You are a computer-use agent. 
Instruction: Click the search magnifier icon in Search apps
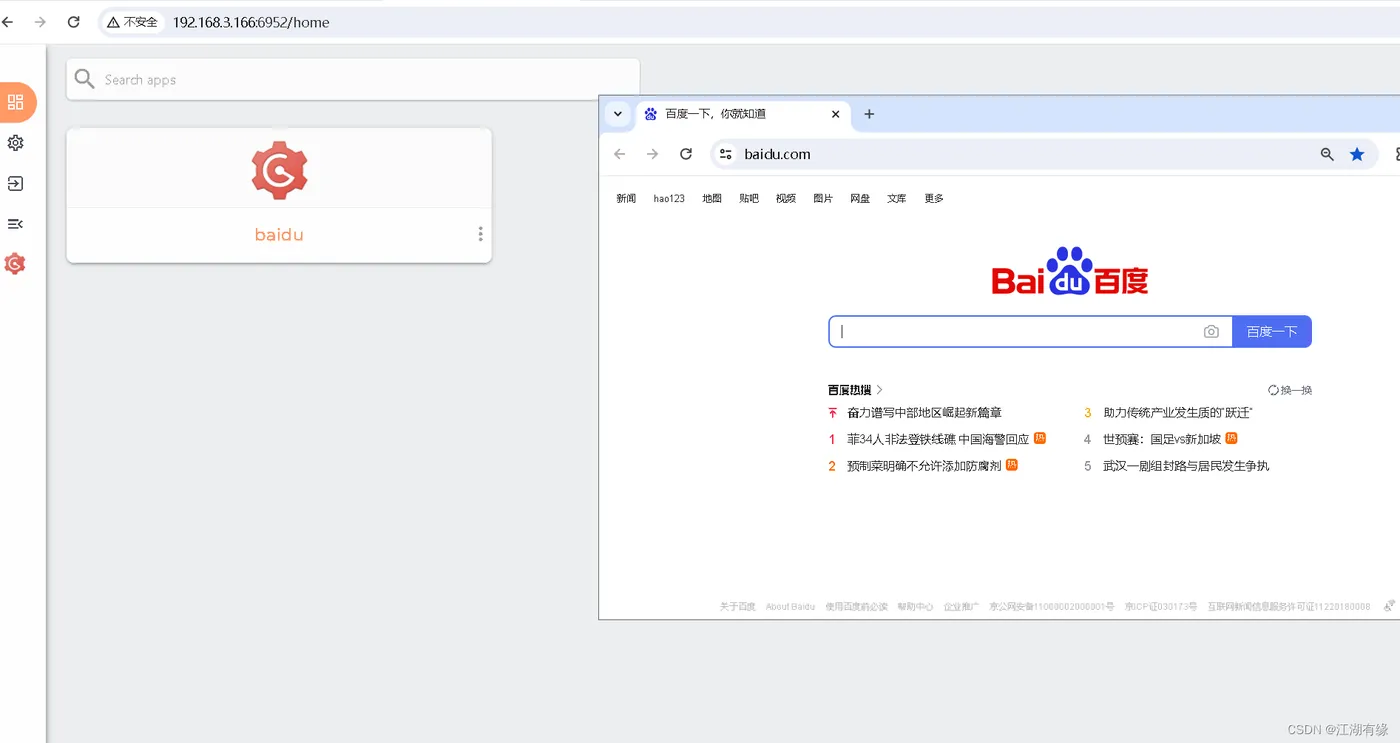coord(85,79)
